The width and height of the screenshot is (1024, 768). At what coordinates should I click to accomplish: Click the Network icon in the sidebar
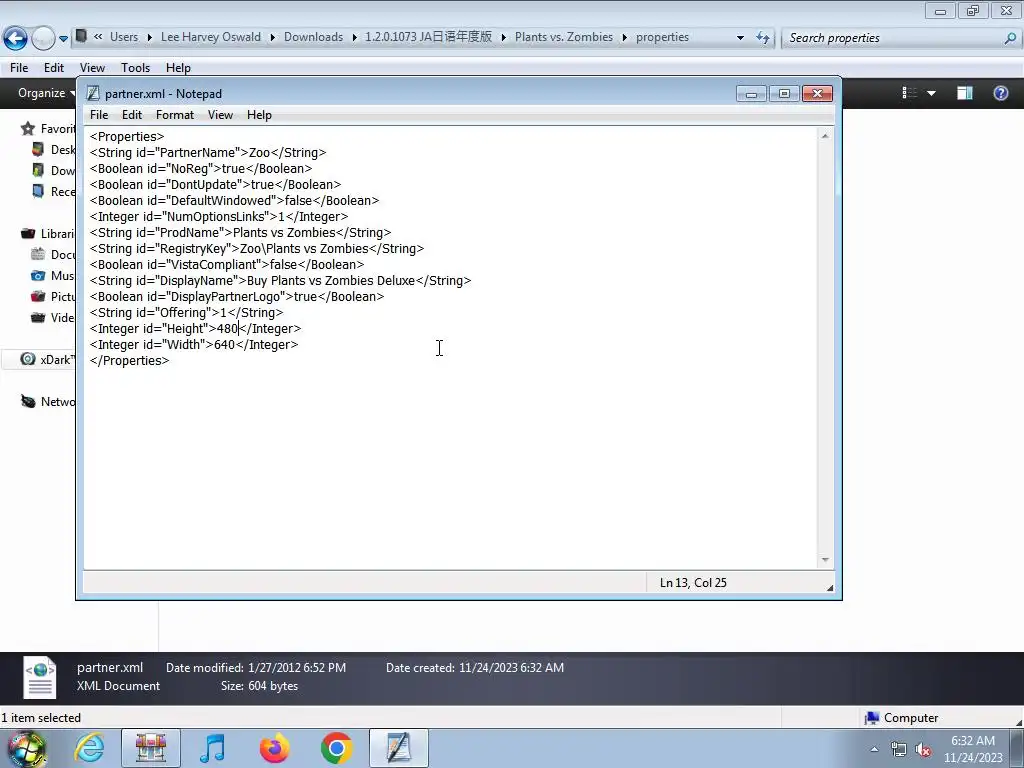tap(27, 401)
